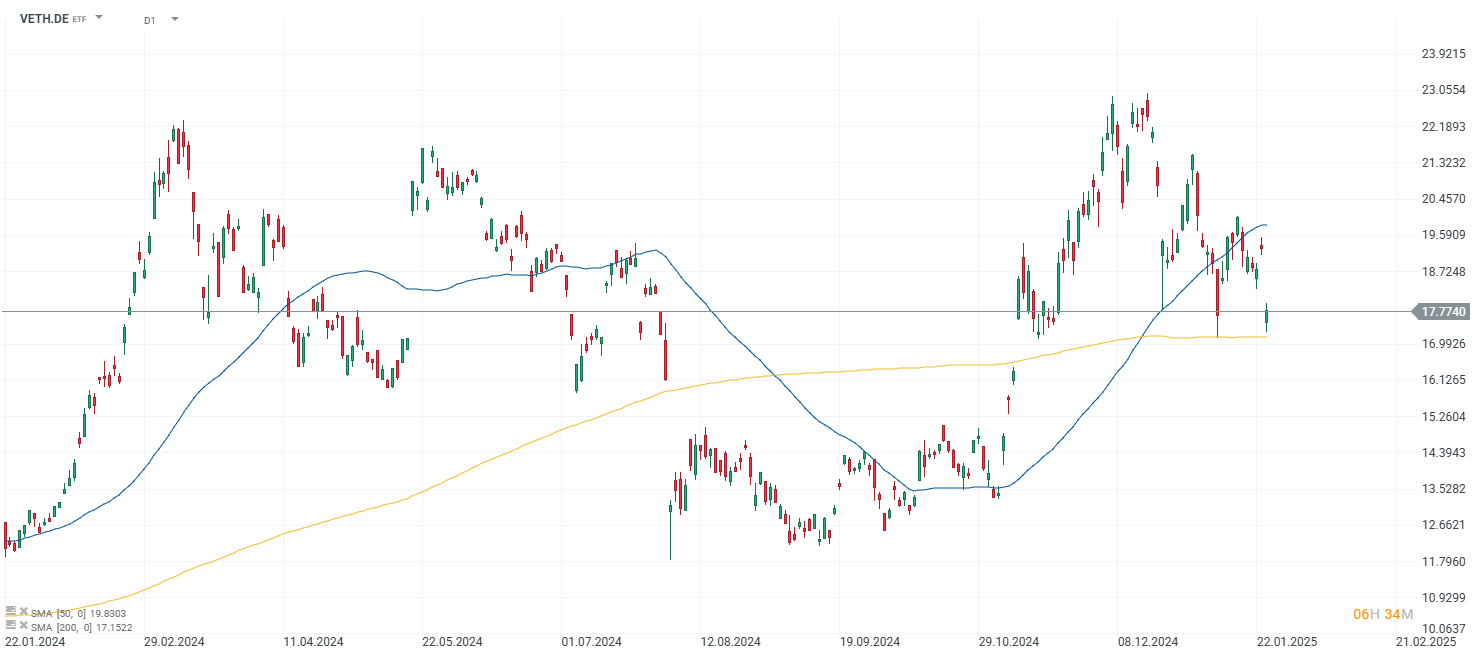Click the 08.12.2024 date axis label
The width and height of the screenshot is (1482, 659).
click(1148, 642)
